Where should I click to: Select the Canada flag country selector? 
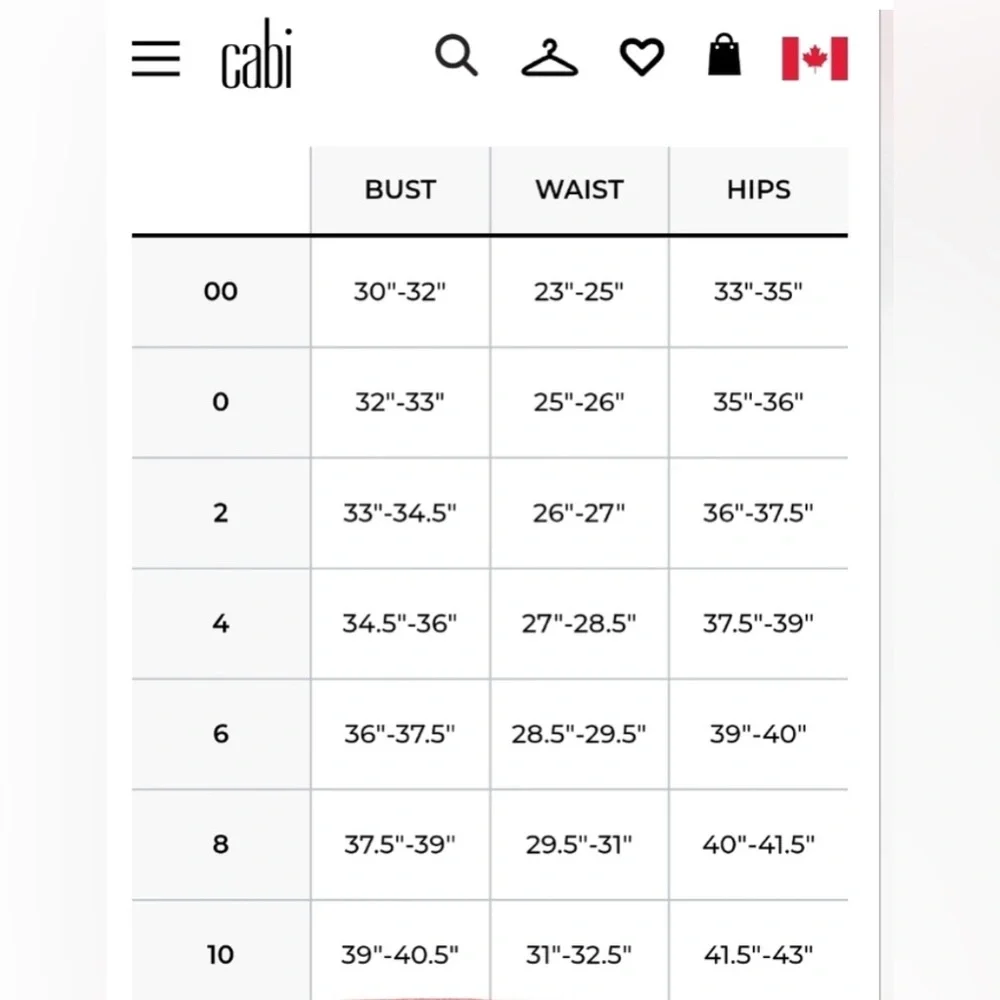coord(814,58)
